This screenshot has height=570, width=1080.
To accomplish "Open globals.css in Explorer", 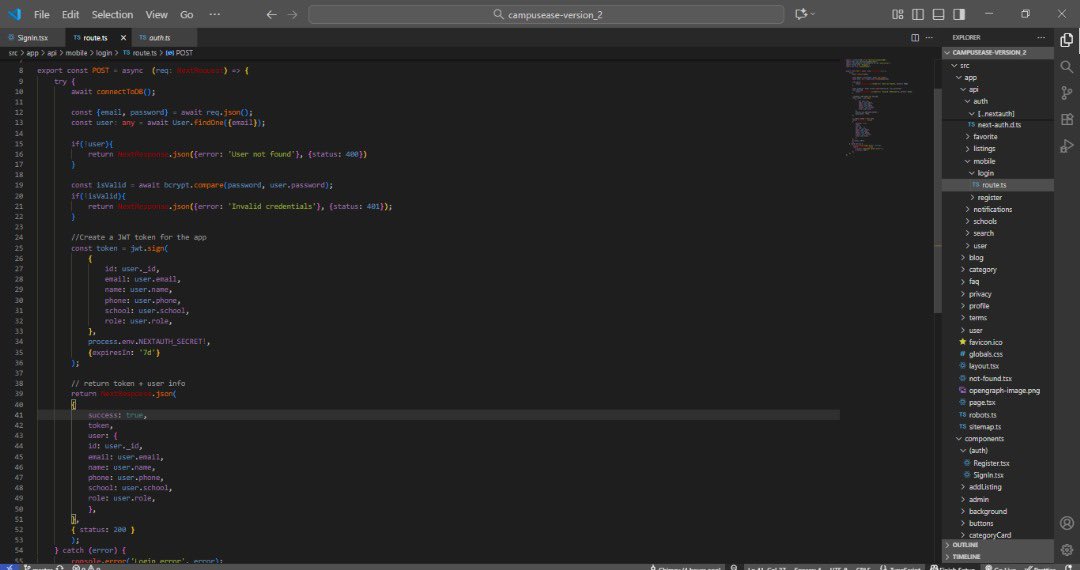I will click(998, 354).
